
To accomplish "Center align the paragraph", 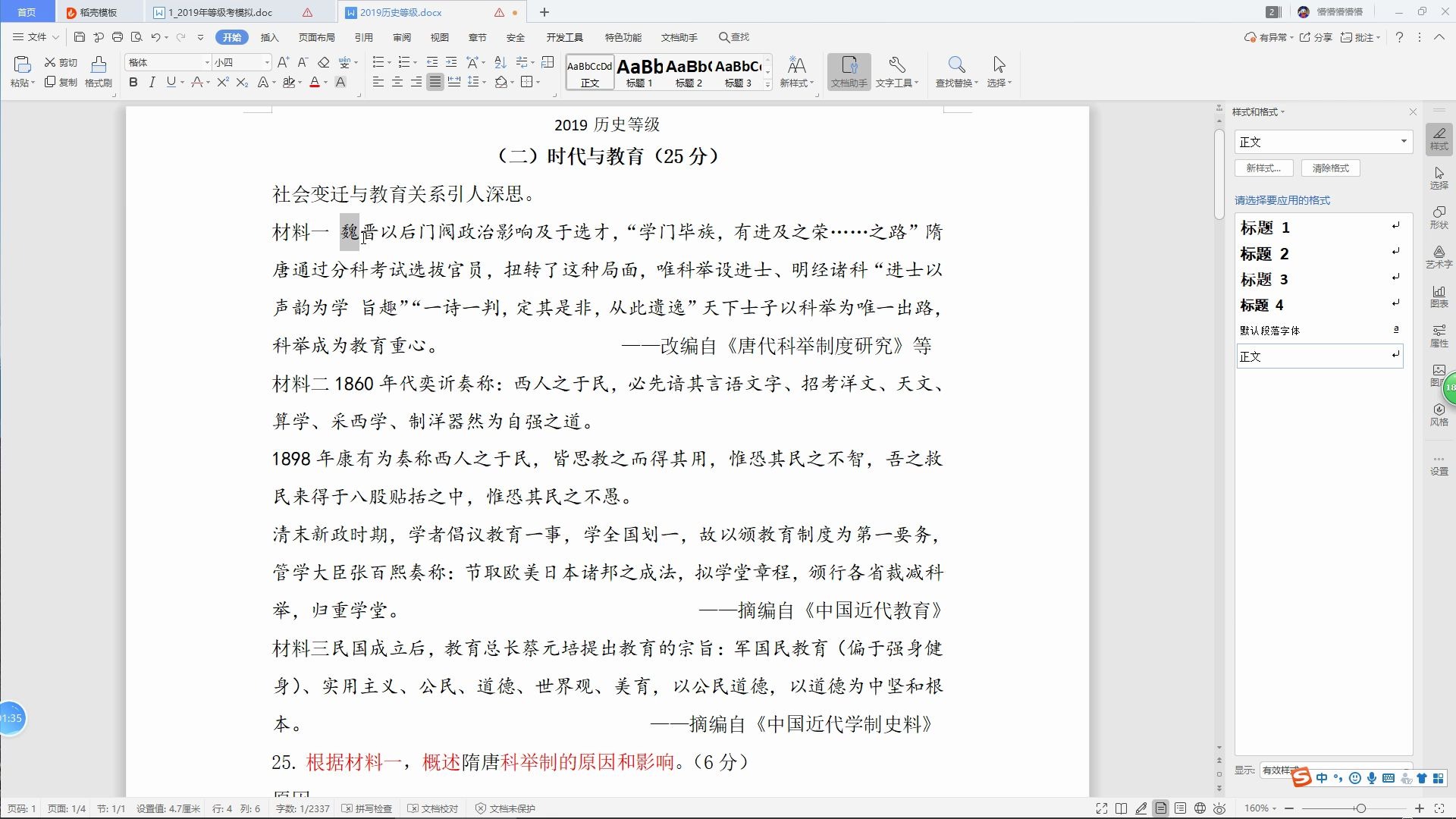I will click(x=397, y=82).
